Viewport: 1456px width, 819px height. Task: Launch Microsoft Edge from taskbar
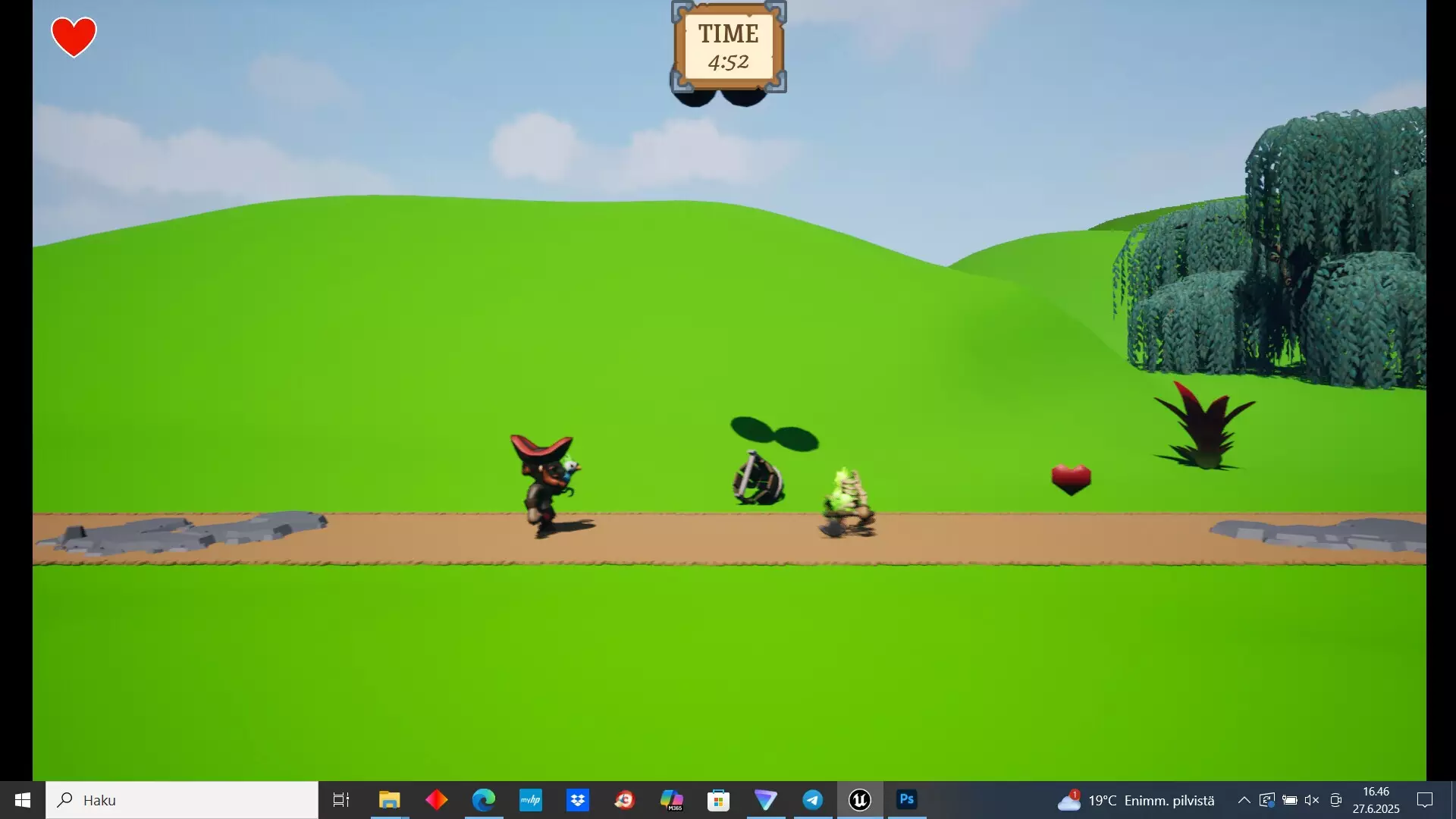click(483, 800)
